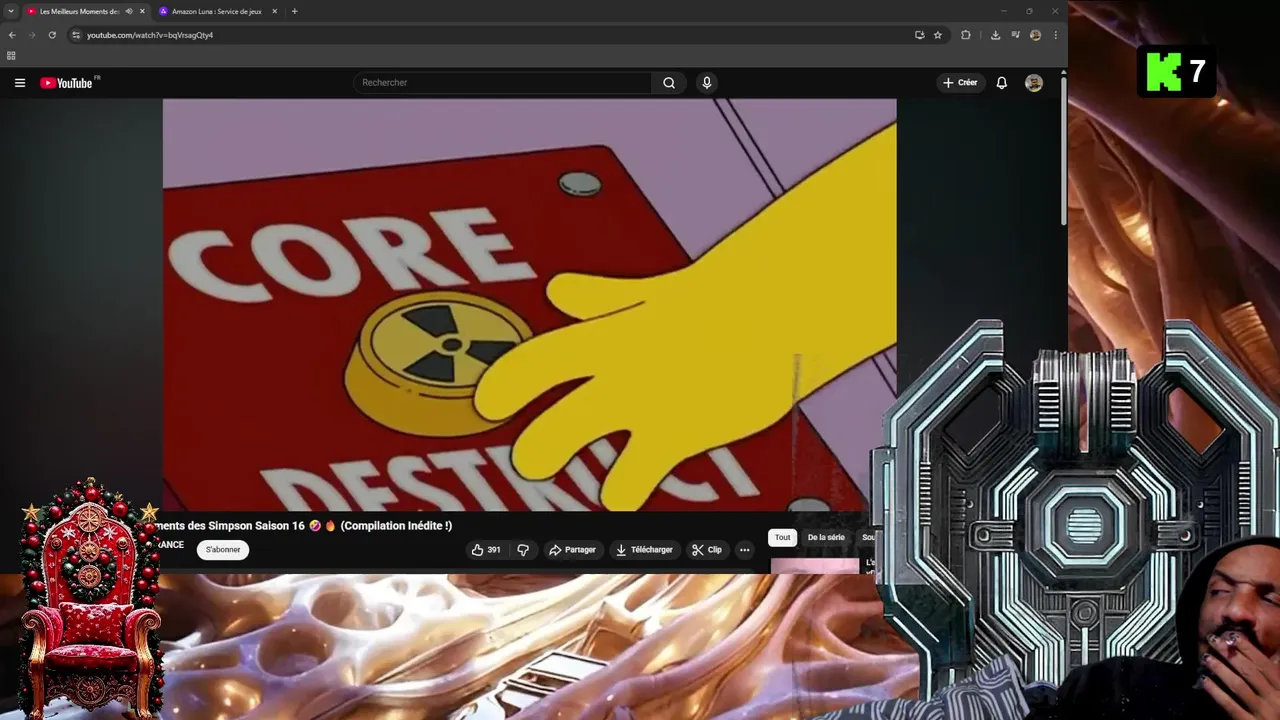This screenshot has height=720, width=1280.
Task: Mute the tab via speaker icon
Action: (x=129, y=11)
